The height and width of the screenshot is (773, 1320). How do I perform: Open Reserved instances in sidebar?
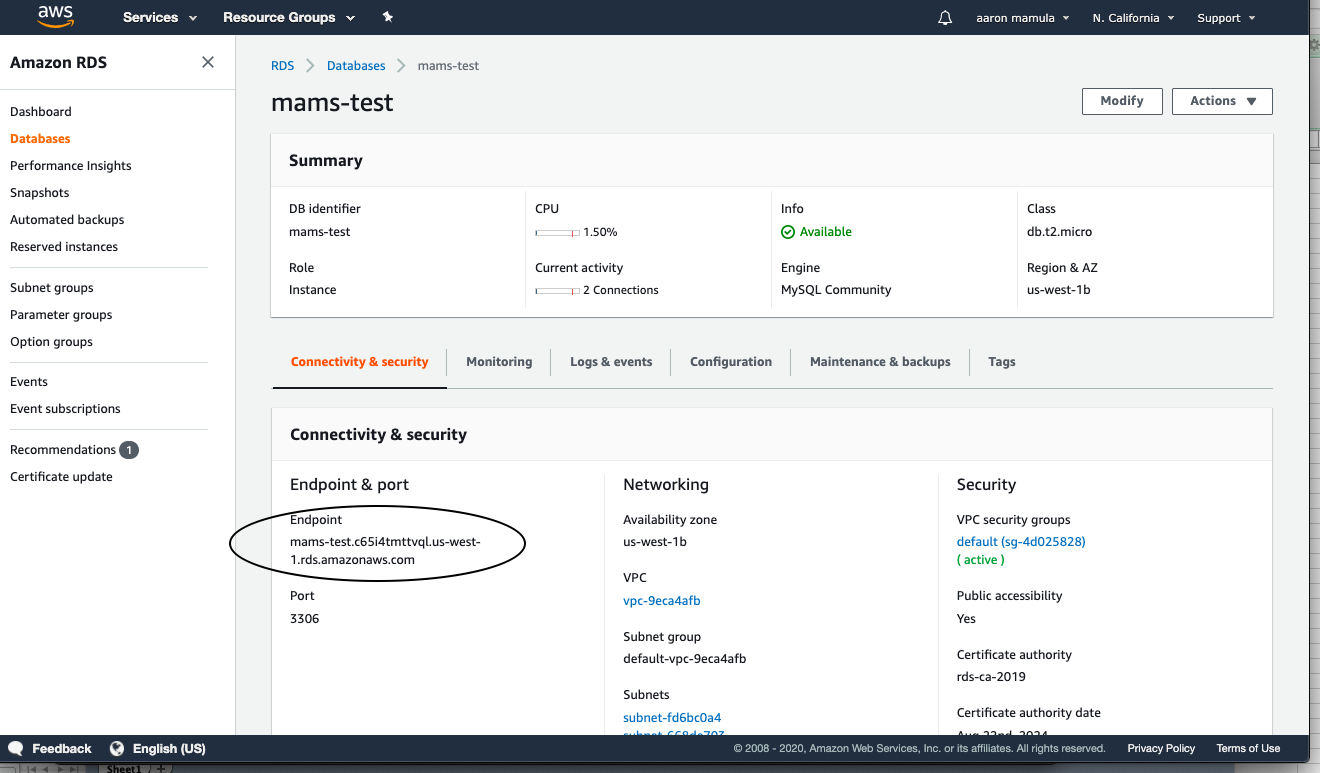click(x=64, y=247)
